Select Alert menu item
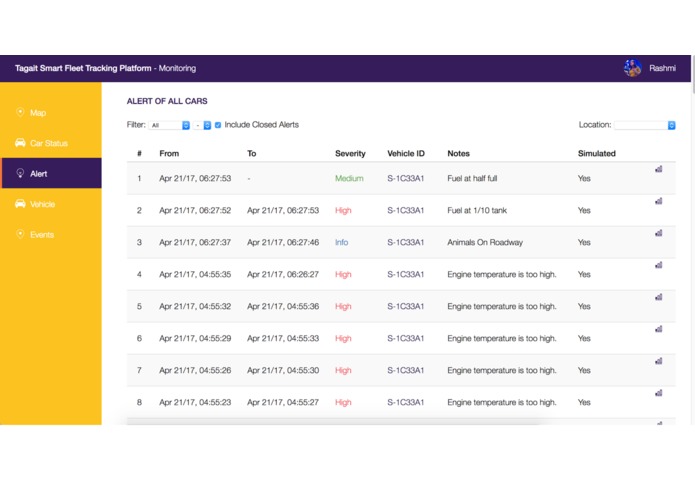Viewport: 695px width, 494px height. click(x=51, y=173)
